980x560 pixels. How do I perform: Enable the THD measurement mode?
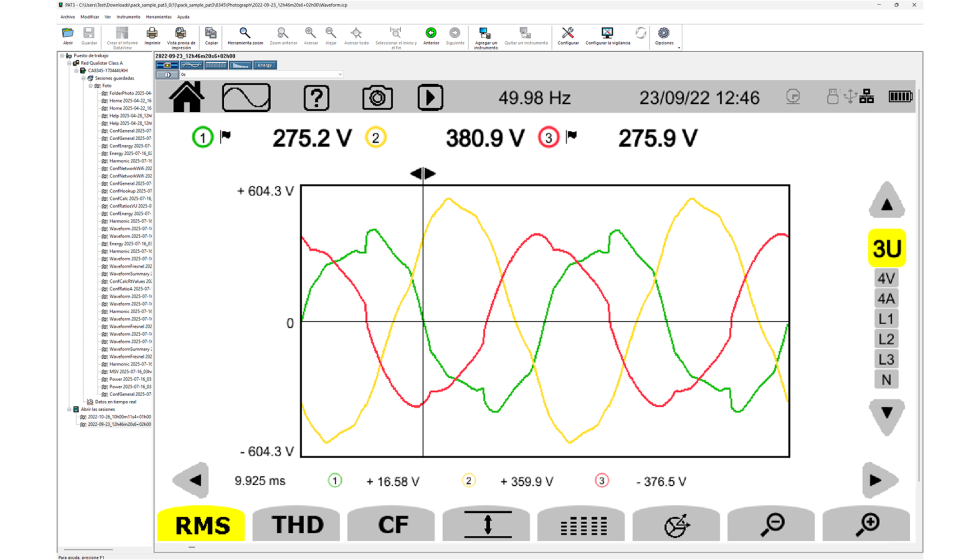tap(297, 524)
